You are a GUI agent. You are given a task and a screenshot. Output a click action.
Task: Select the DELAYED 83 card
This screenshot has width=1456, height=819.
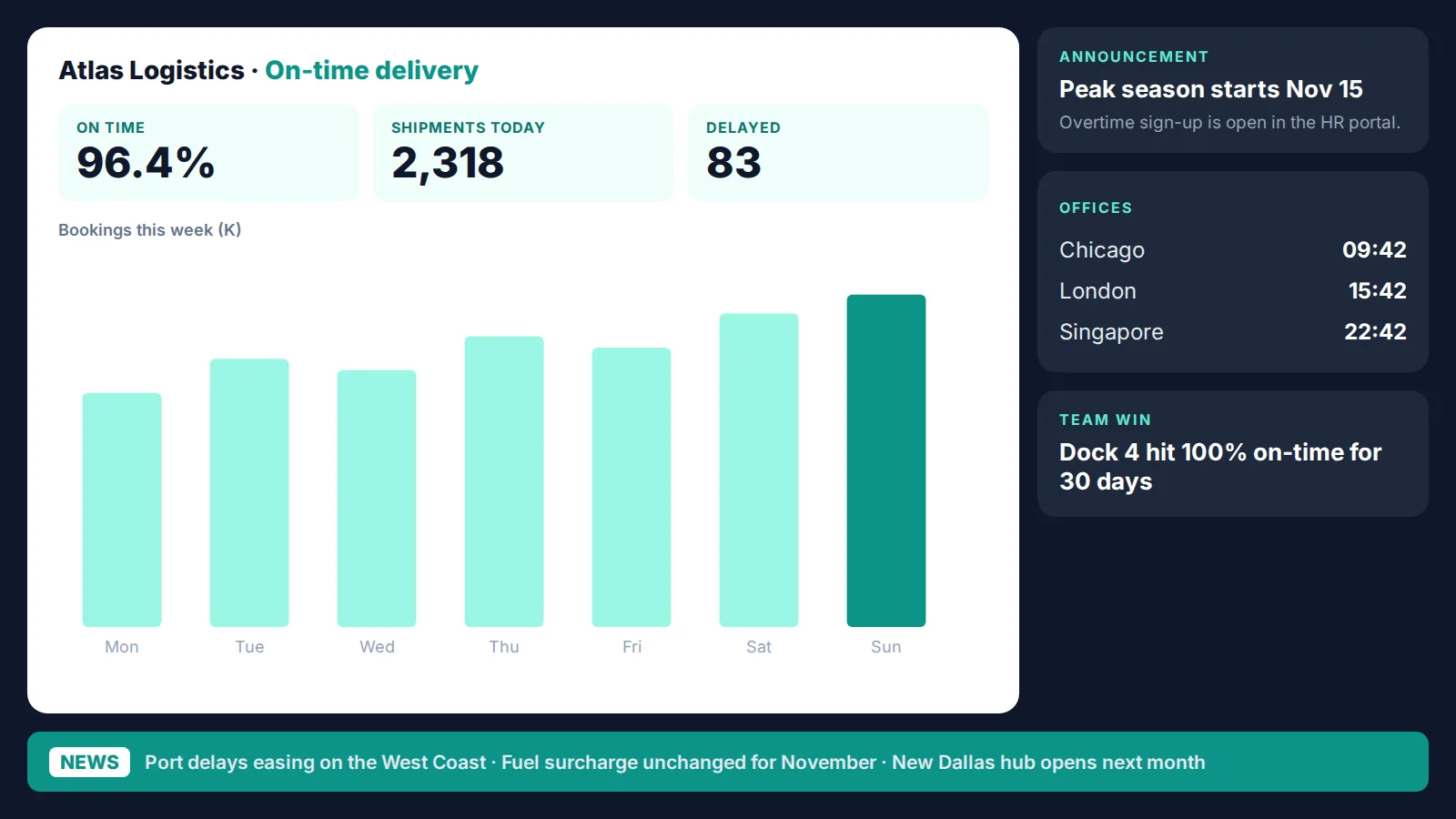(x=838, y=153)
